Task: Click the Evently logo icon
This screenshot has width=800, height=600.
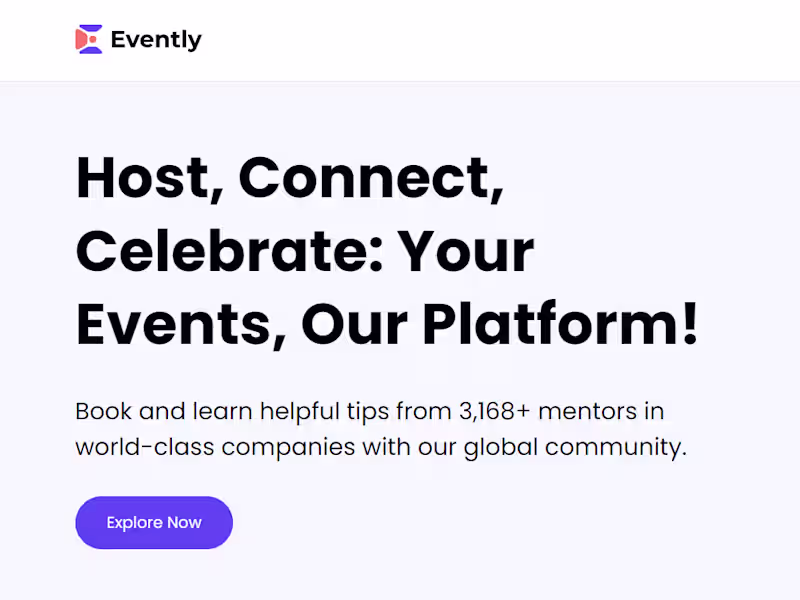Action: [x=89, y=40]
